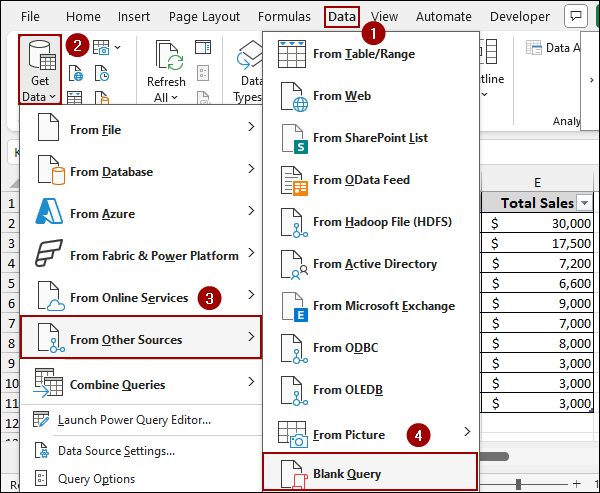The width and height of the screenshot is (600, 493).
Task: Open Data Source Settings
Action: coord(141,451)
